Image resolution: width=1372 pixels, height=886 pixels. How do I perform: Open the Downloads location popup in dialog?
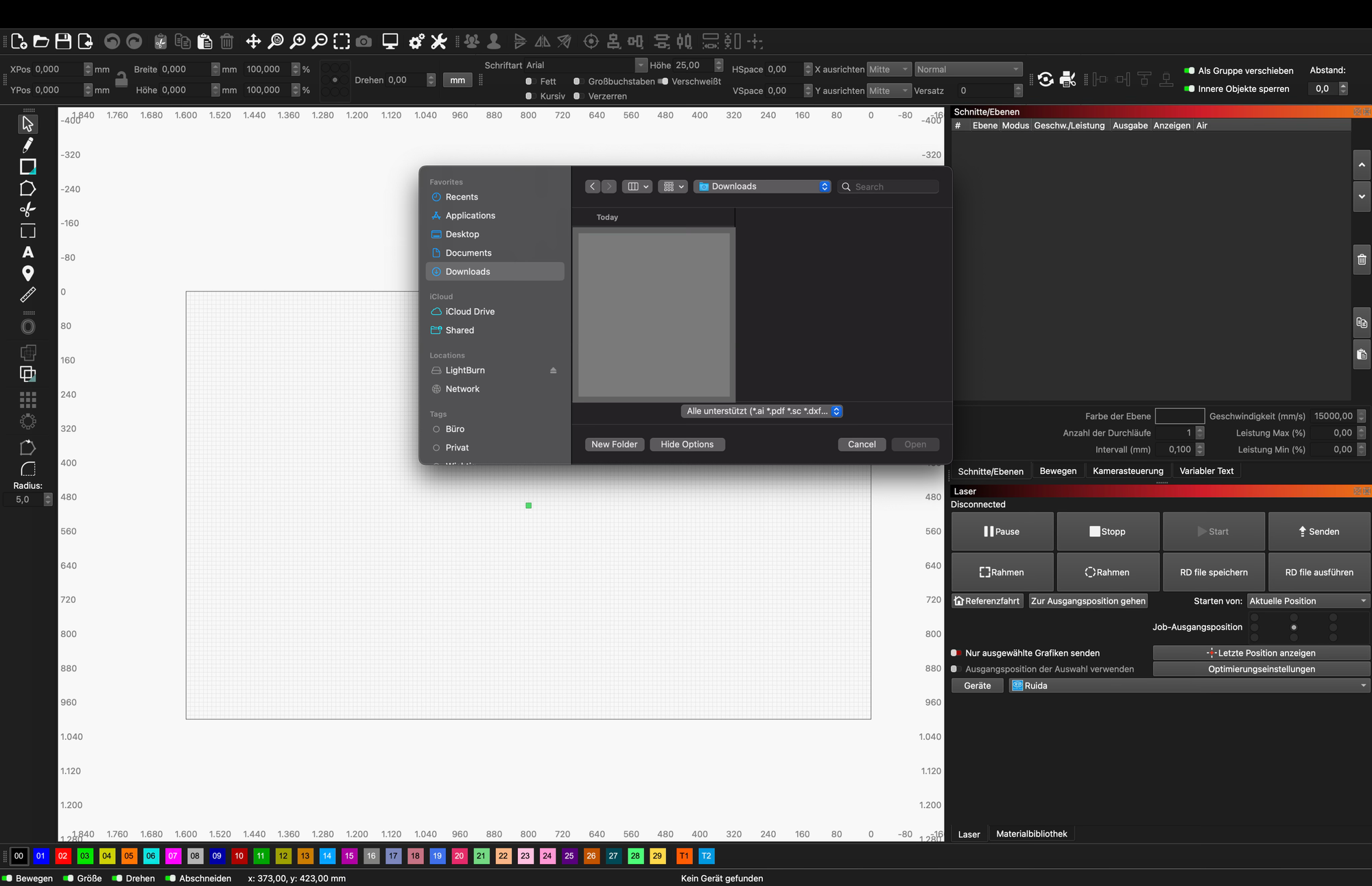(762, 187)
